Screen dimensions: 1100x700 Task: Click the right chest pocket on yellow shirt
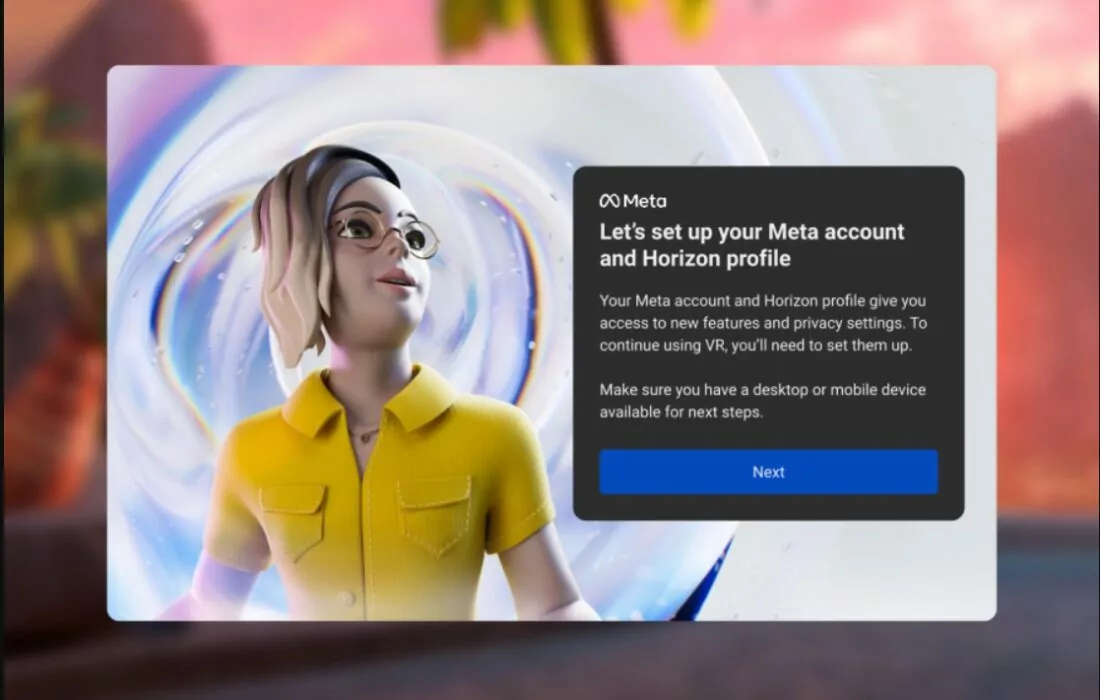point(434,513)
